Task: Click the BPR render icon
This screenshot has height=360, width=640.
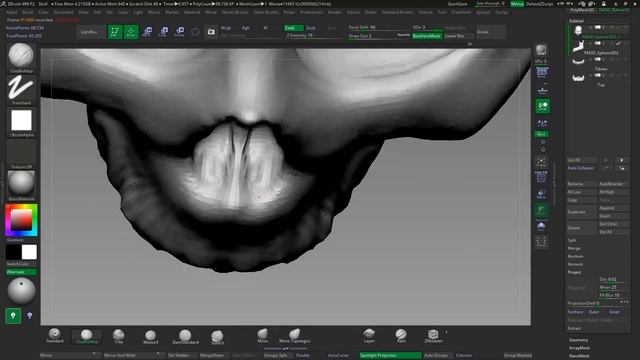Action: [542, 50]
